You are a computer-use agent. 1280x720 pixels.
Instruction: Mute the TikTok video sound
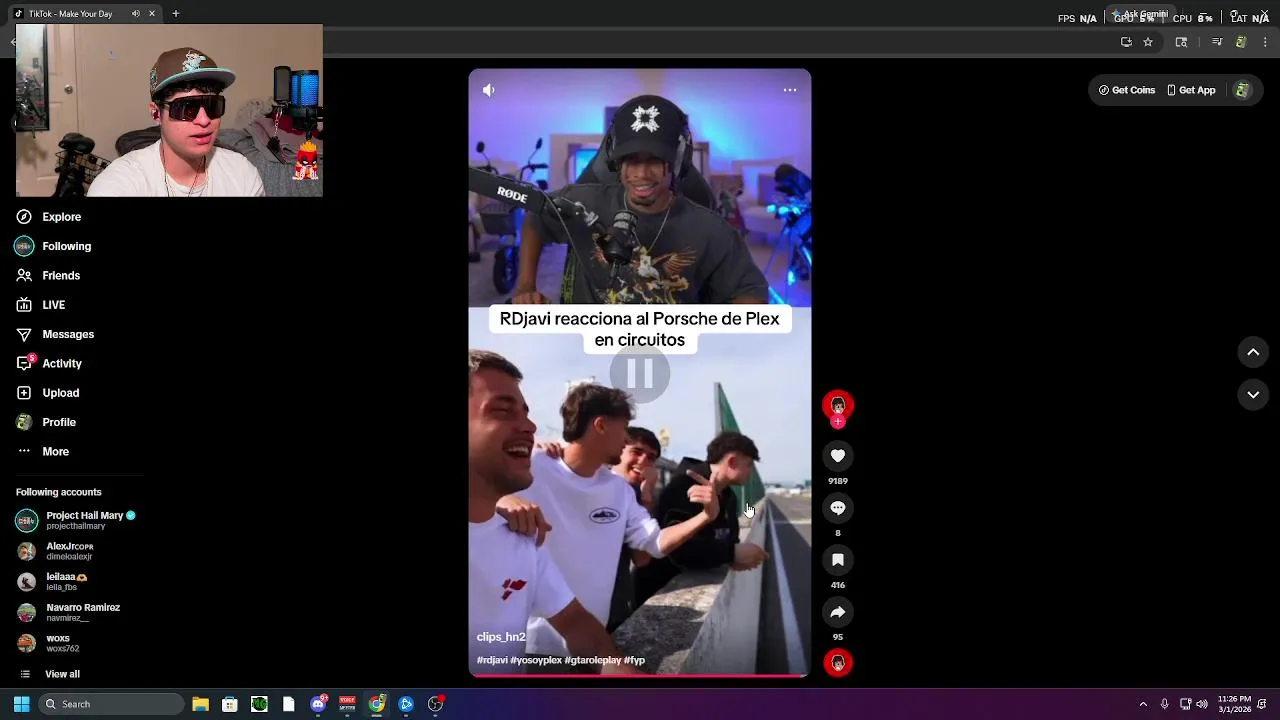coord(489,90)
